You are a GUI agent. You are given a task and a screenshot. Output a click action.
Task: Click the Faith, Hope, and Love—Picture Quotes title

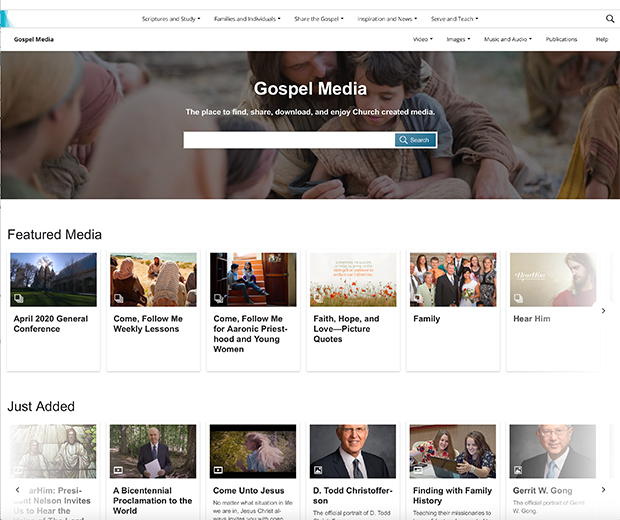[346, 329]
